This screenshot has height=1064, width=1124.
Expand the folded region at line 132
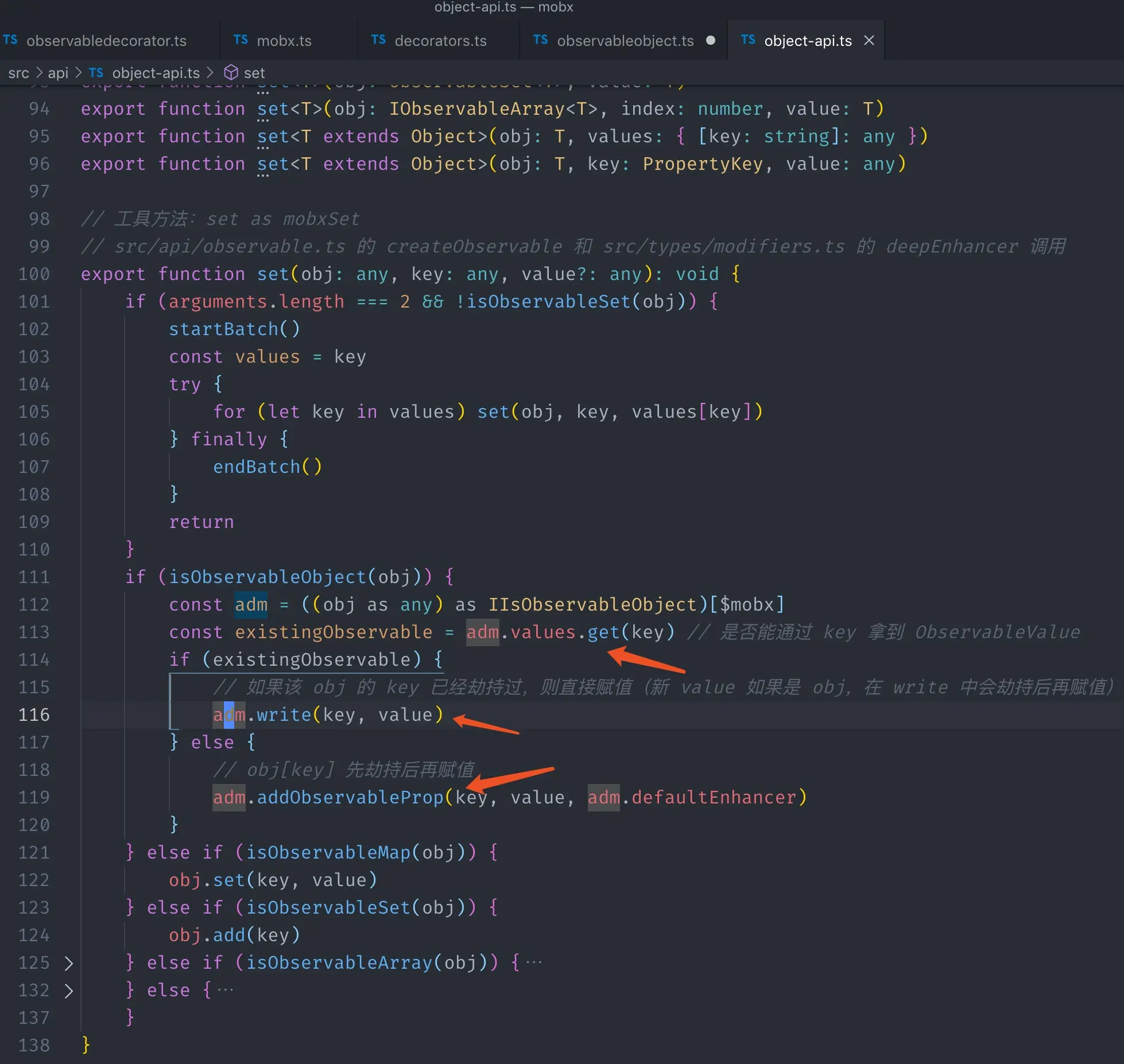click(69, 990)
